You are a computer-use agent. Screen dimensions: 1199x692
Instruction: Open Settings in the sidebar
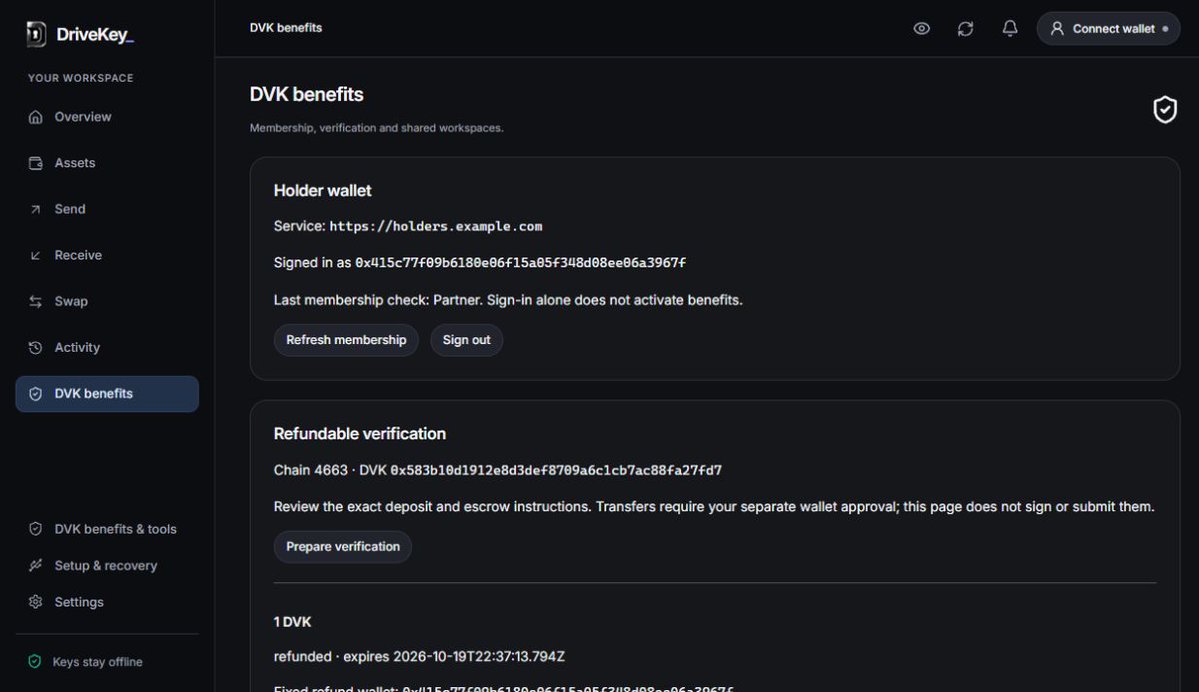[107, 603]
